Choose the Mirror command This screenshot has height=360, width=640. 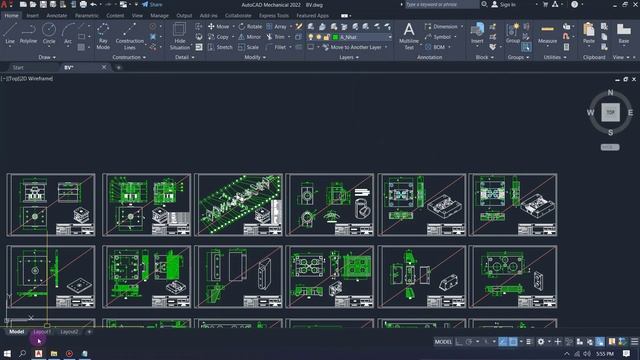pos(249,37)
